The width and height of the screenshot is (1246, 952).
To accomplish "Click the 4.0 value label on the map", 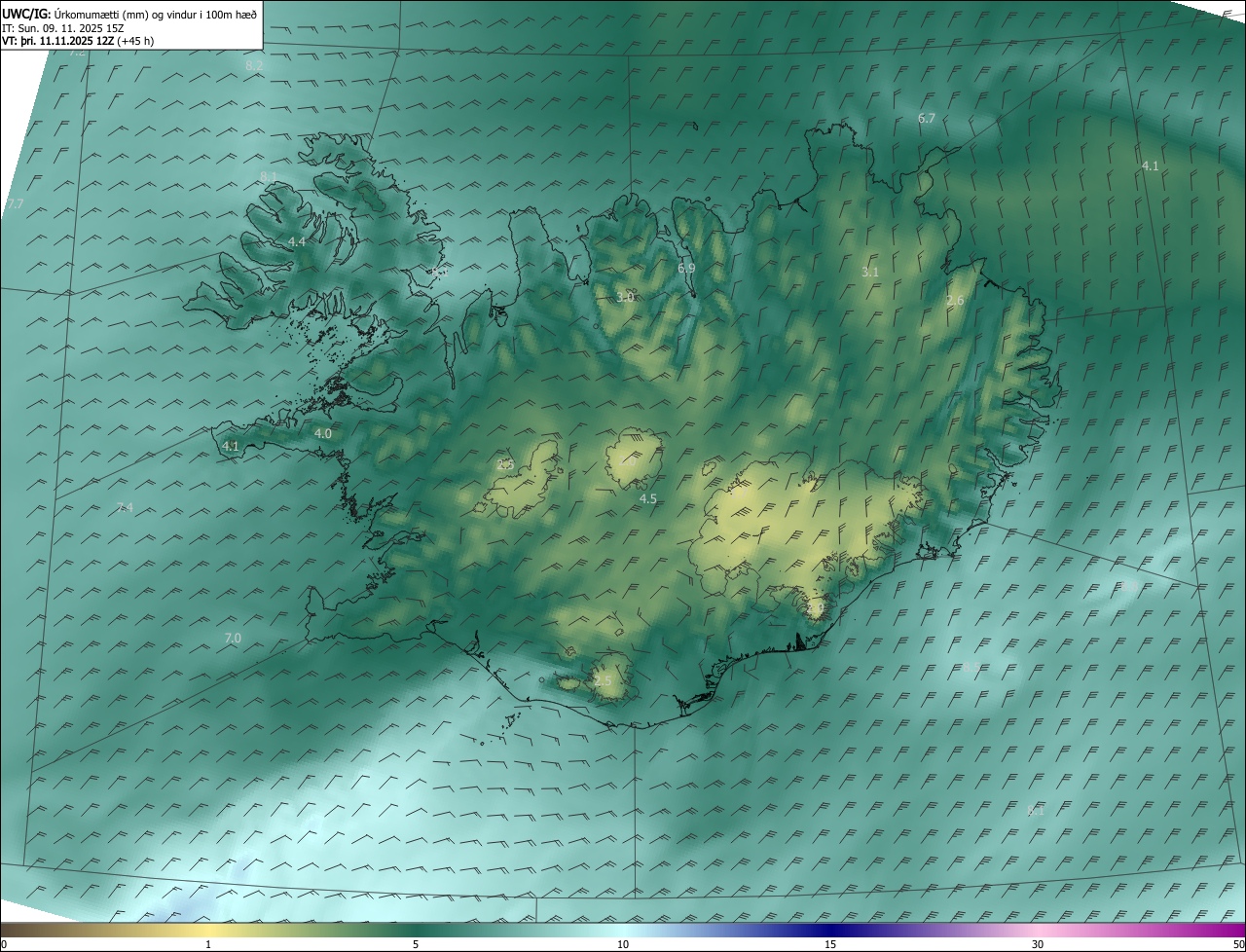I will 323,433.
